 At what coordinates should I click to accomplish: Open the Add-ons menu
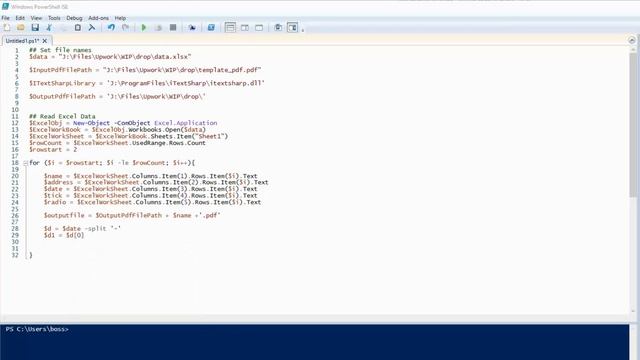pyautogui.click(x=98, y=18)
